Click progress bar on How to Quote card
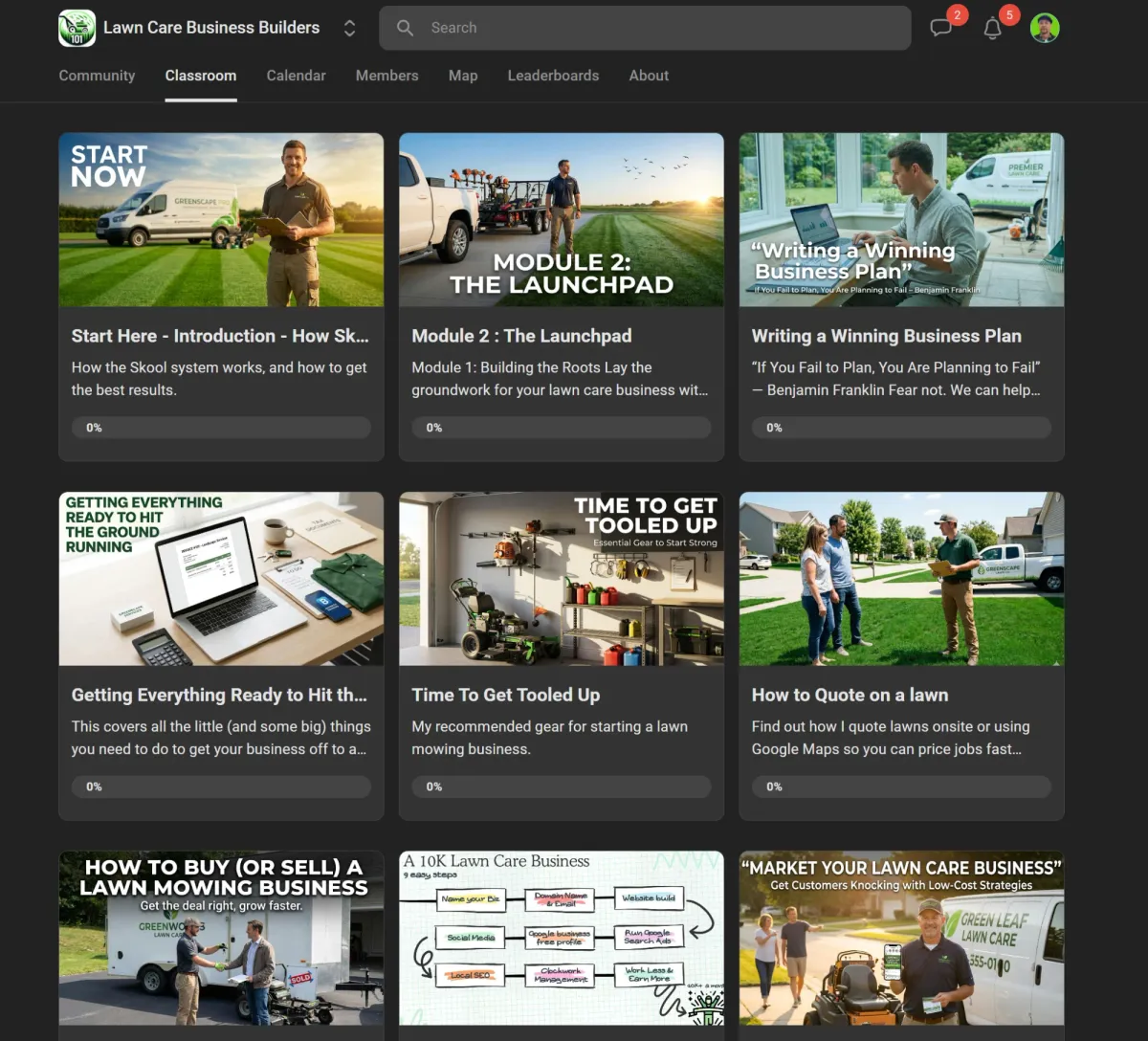 coord(901,786)
